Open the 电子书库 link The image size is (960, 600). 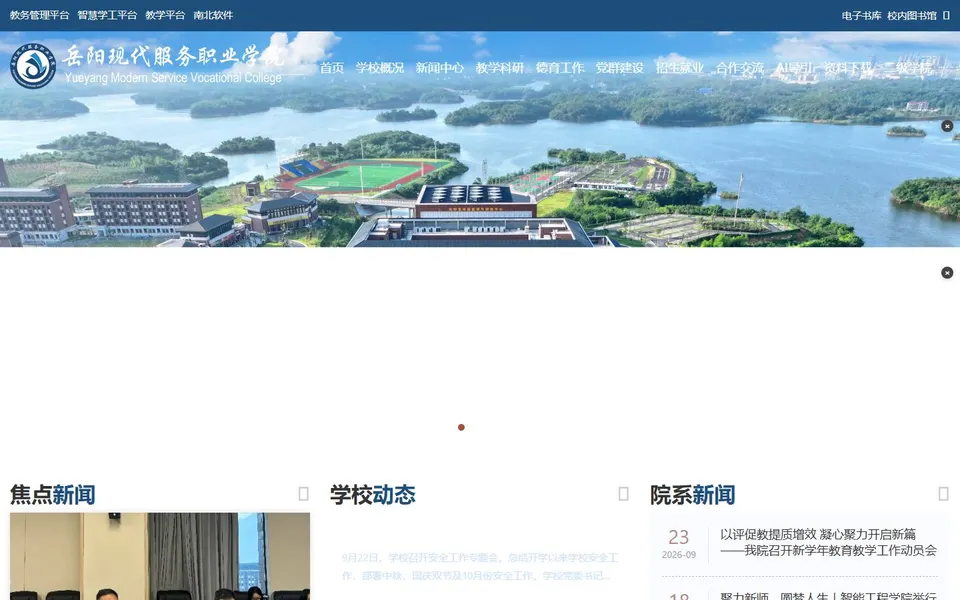[x=861, y=15]
